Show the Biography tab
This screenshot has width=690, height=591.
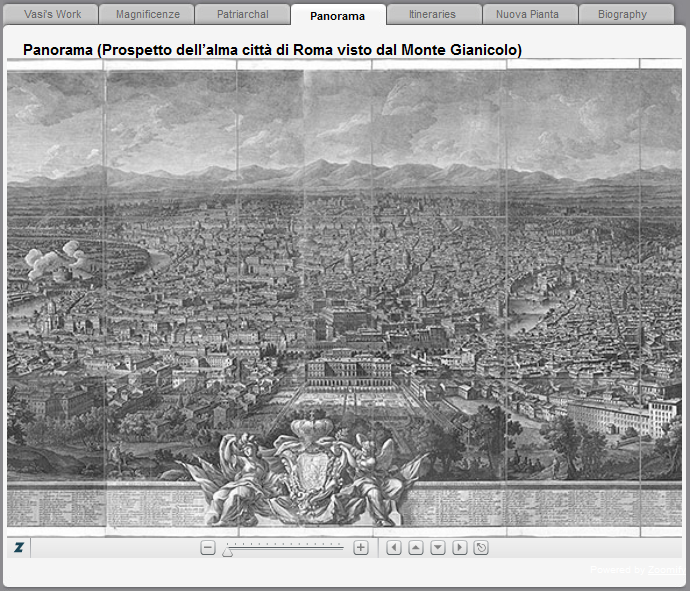[626, 14]
